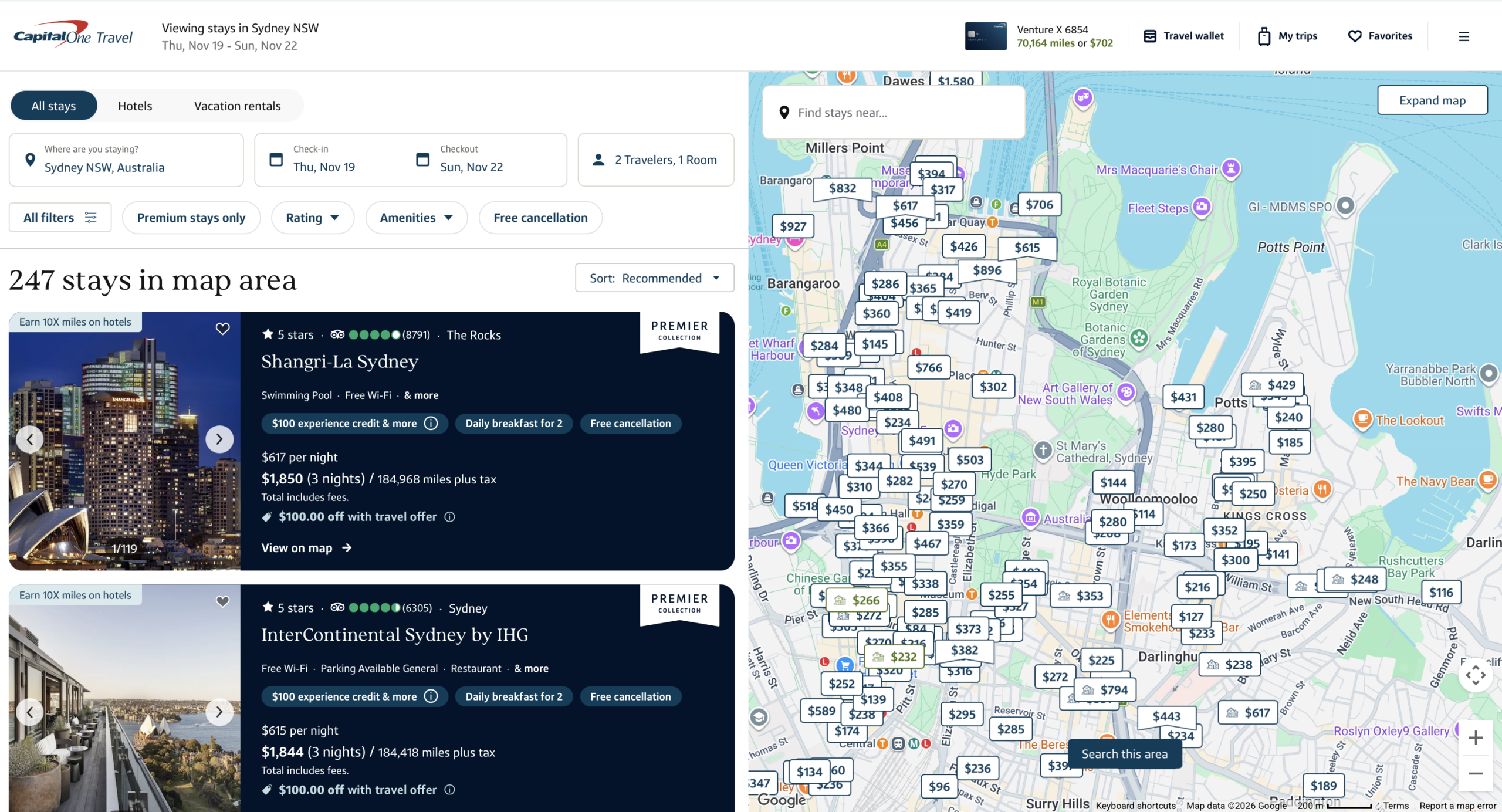The width and height of the screenshot is (1502, 812).
Task: Click & more amenities for Shangri-La
Action: (x=421, y=395)
